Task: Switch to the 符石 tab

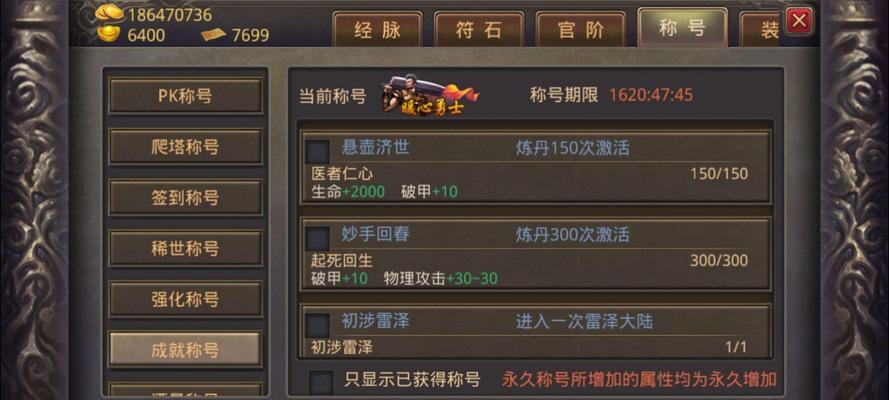Action: [x=479, y=29]
